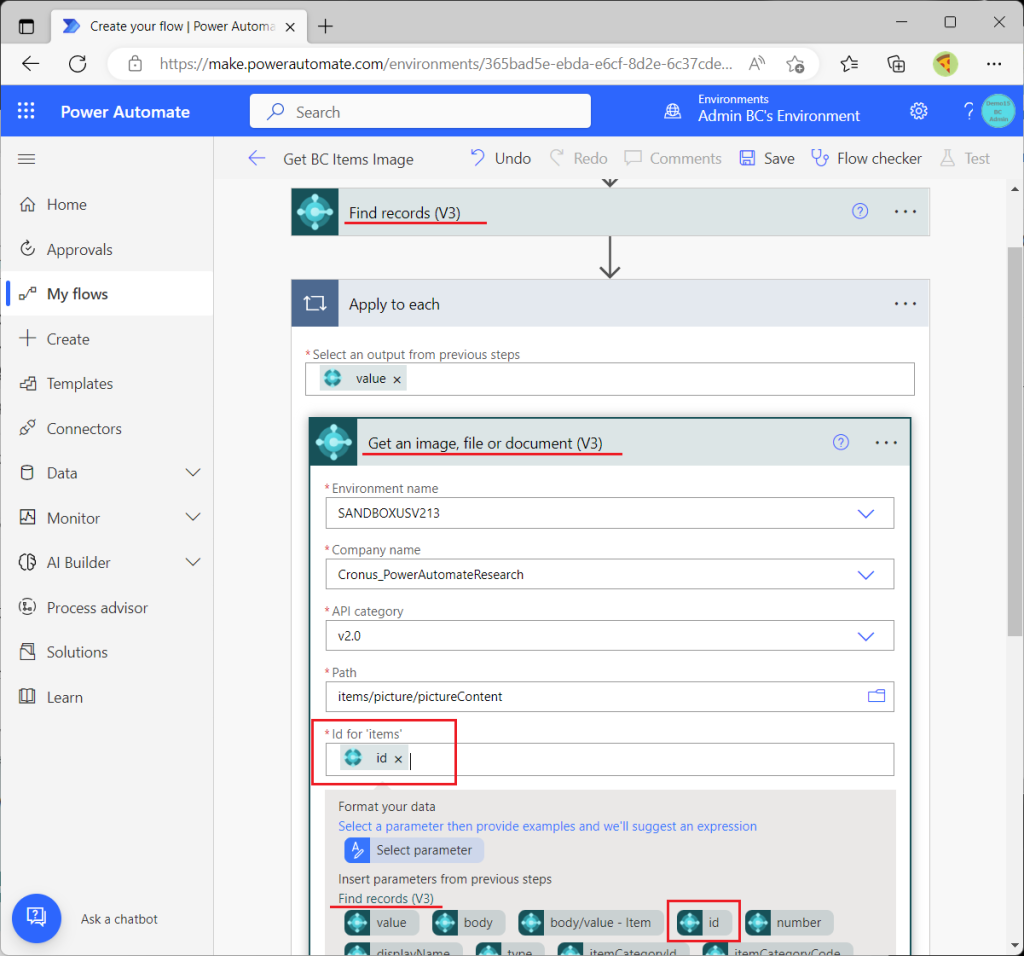Screen dimensions: 1024x956
Task: Insert the body dynamic content token
Action: pos(469,922)
